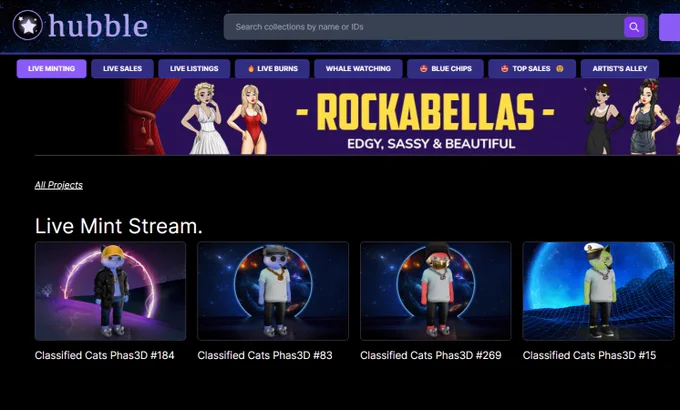This screenshot has width=680, height=410.
Task: Open Classified Cats Phas3D #83 thumbnail
Action: point(273,291)
